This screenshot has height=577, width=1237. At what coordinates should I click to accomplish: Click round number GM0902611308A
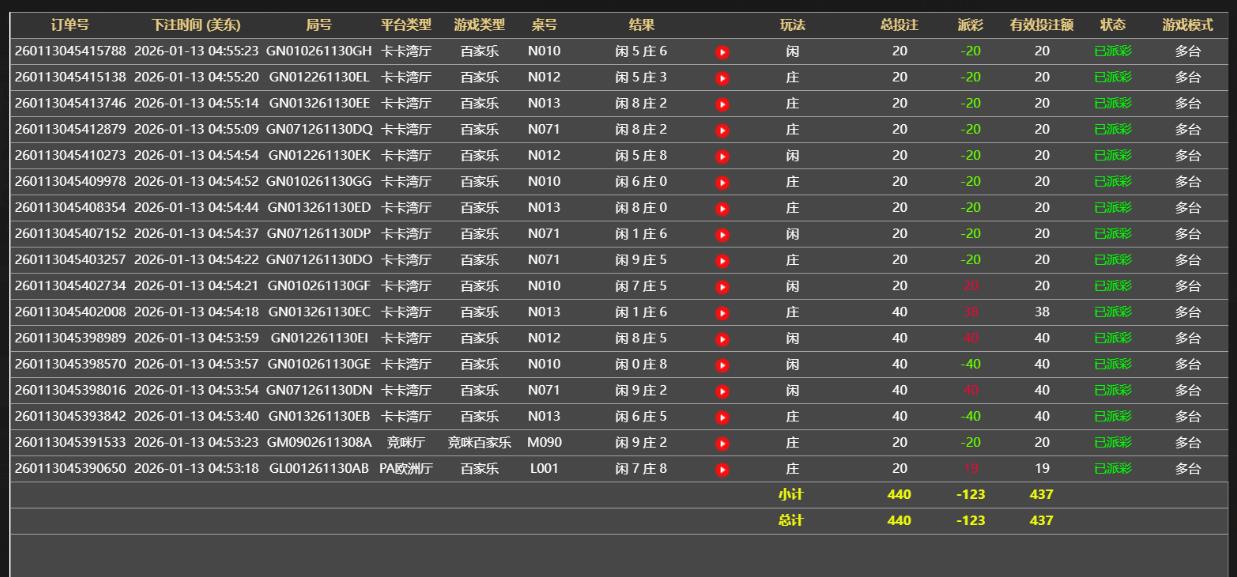(319, 442)
